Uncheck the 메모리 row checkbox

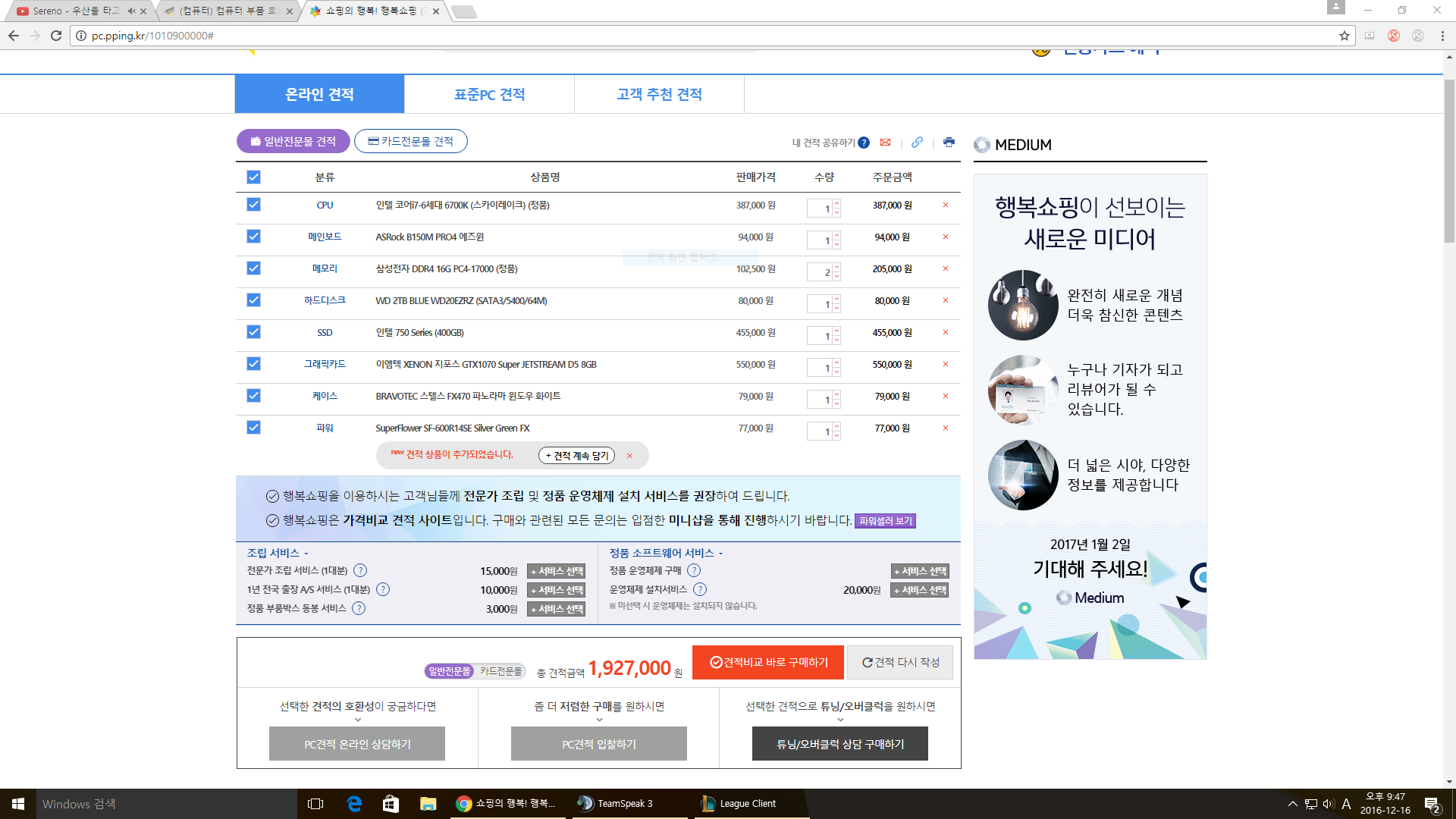pos(253,268)
